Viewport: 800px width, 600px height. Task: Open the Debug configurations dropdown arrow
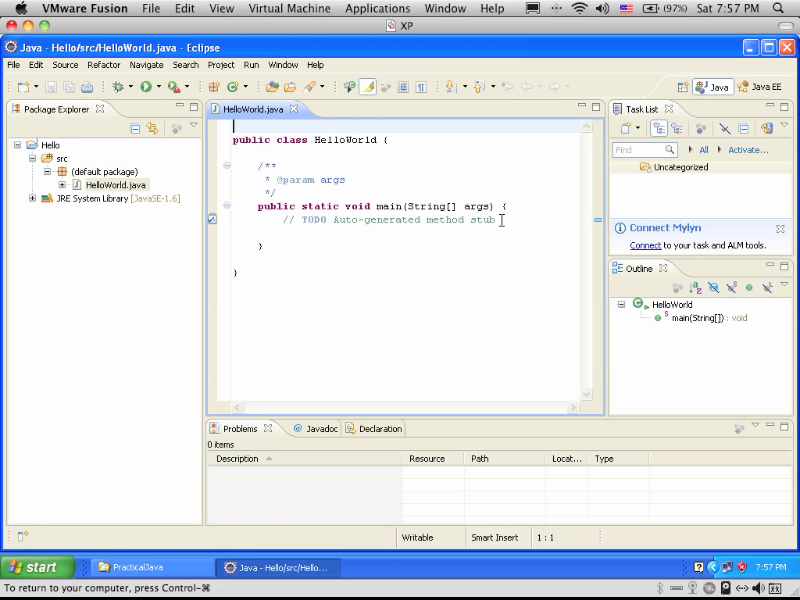pyautogui.click(x=131, y=87)
